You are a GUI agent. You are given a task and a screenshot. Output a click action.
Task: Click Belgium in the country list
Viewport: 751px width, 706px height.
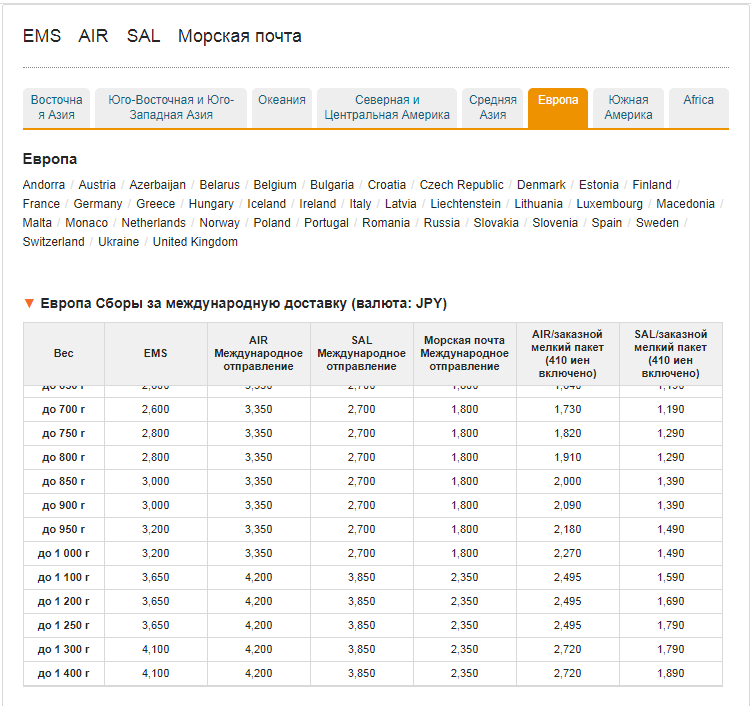pos(275,185)
